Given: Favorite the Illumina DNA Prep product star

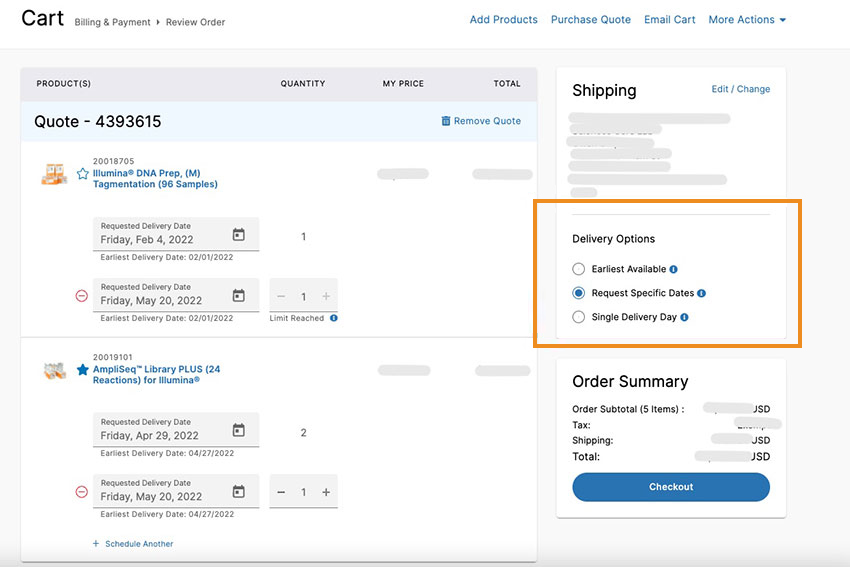Looking at the screenshot, I should tap(83, 173).
